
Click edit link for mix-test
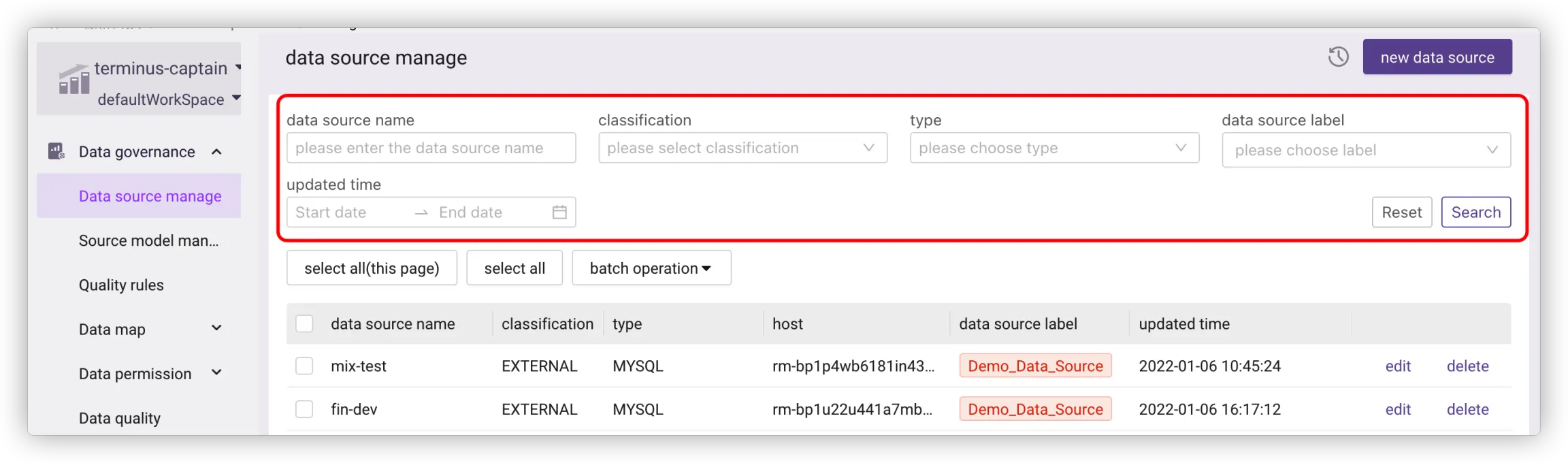pyautogui.click(x=1398, y=366)
